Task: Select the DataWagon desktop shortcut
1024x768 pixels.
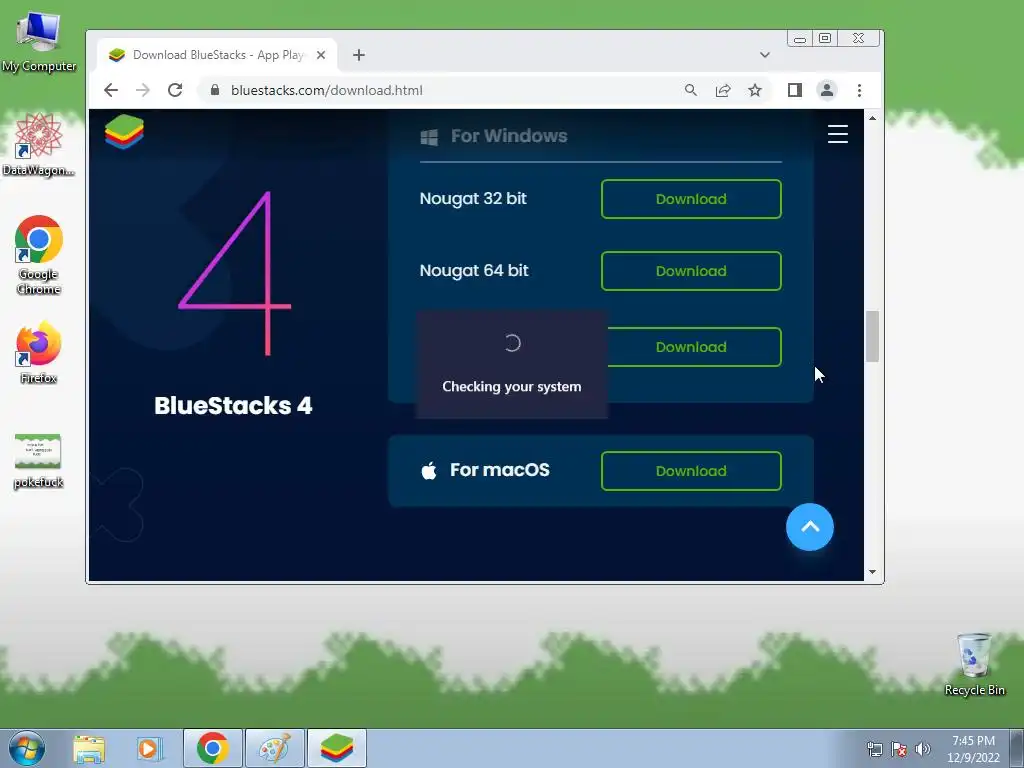Action: coord(39,145)
